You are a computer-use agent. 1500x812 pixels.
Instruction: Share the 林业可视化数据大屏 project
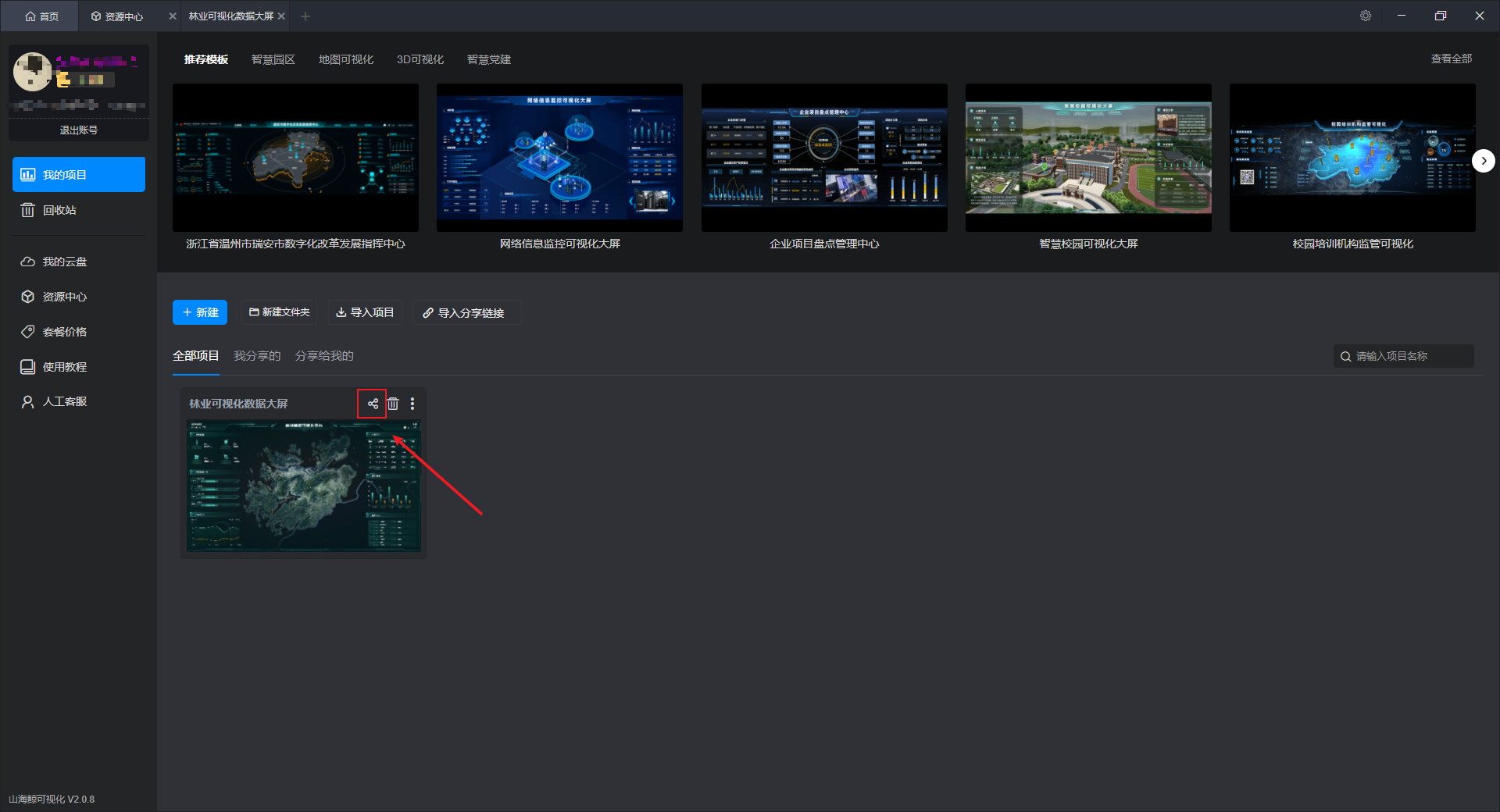[373, 404]
